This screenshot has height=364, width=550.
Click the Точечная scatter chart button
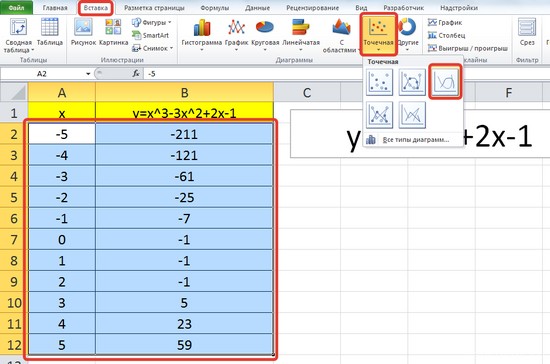pos(378,34)
